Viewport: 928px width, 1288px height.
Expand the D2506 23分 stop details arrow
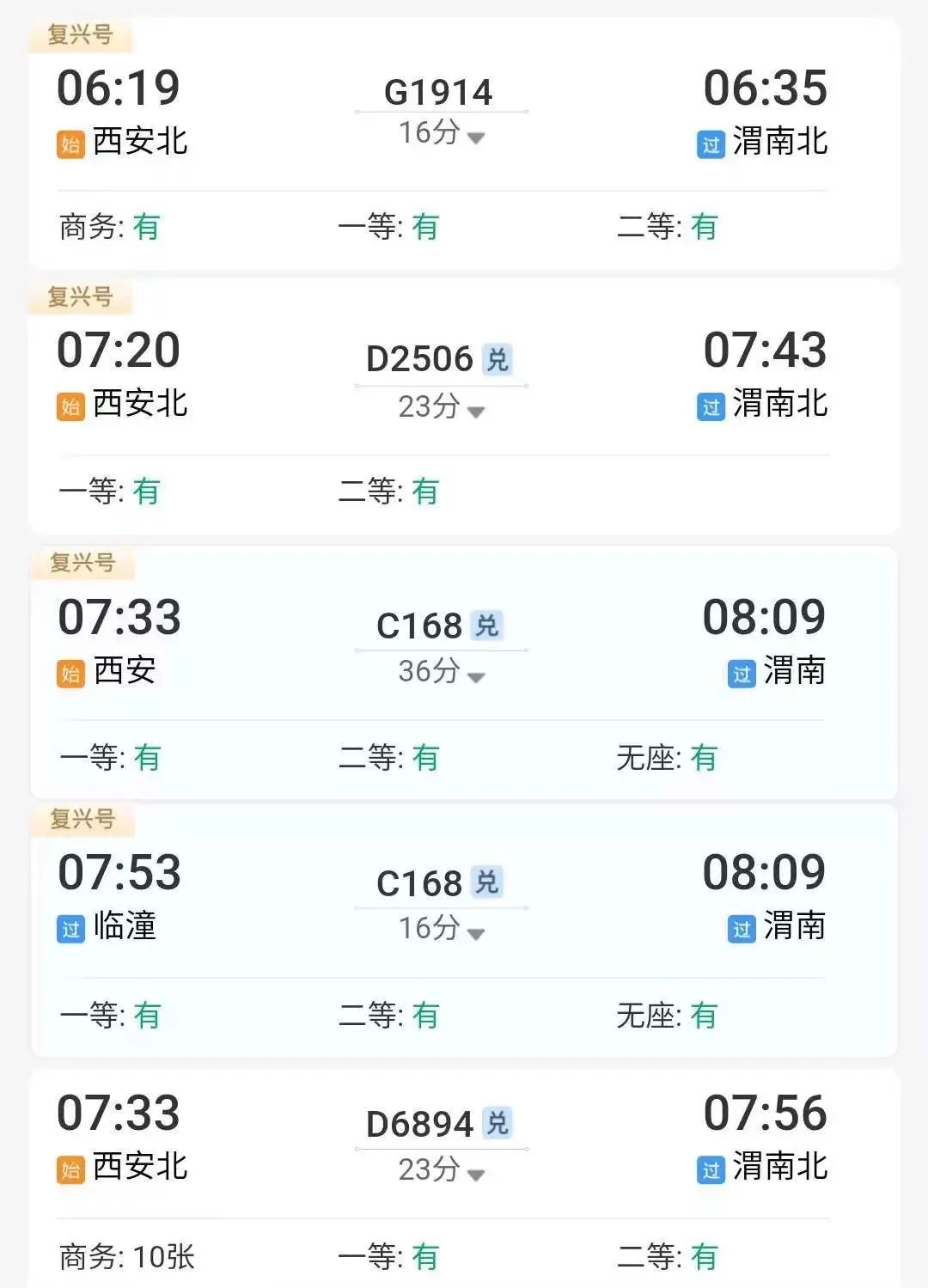476,412
